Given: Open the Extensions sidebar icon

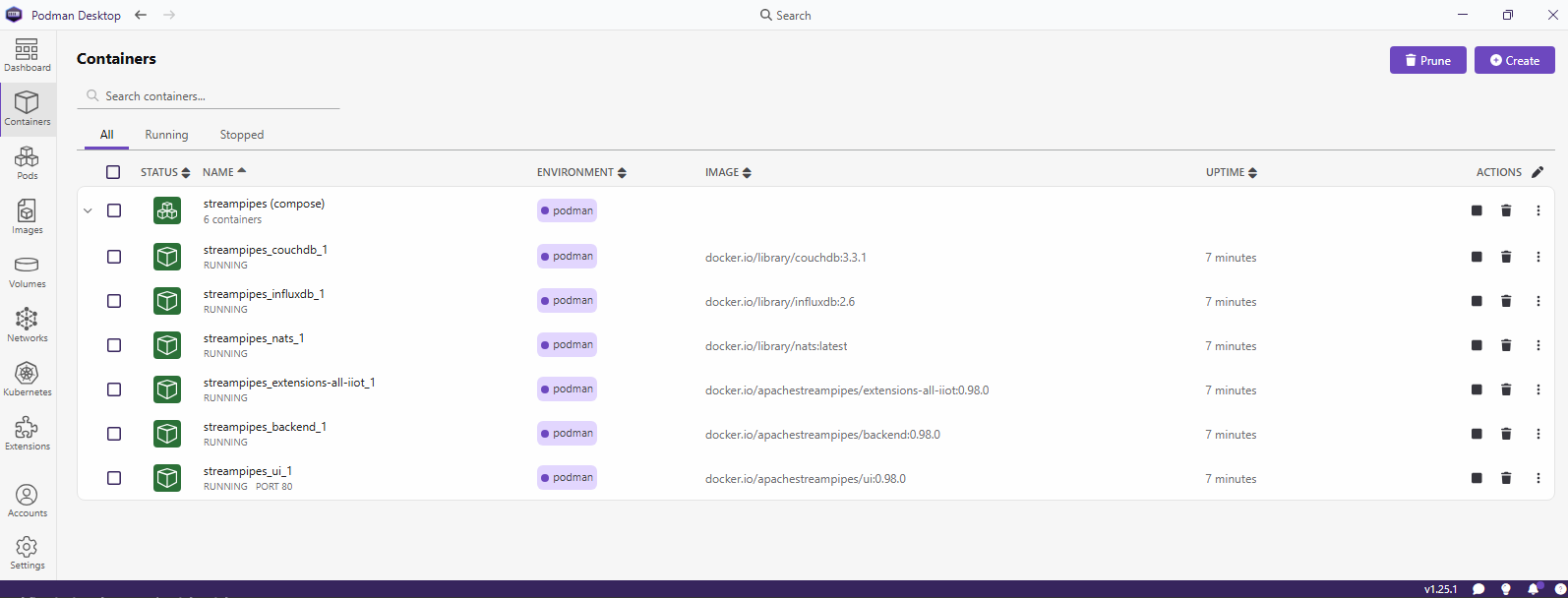Looking at the screenshot, I should (27, 433).
